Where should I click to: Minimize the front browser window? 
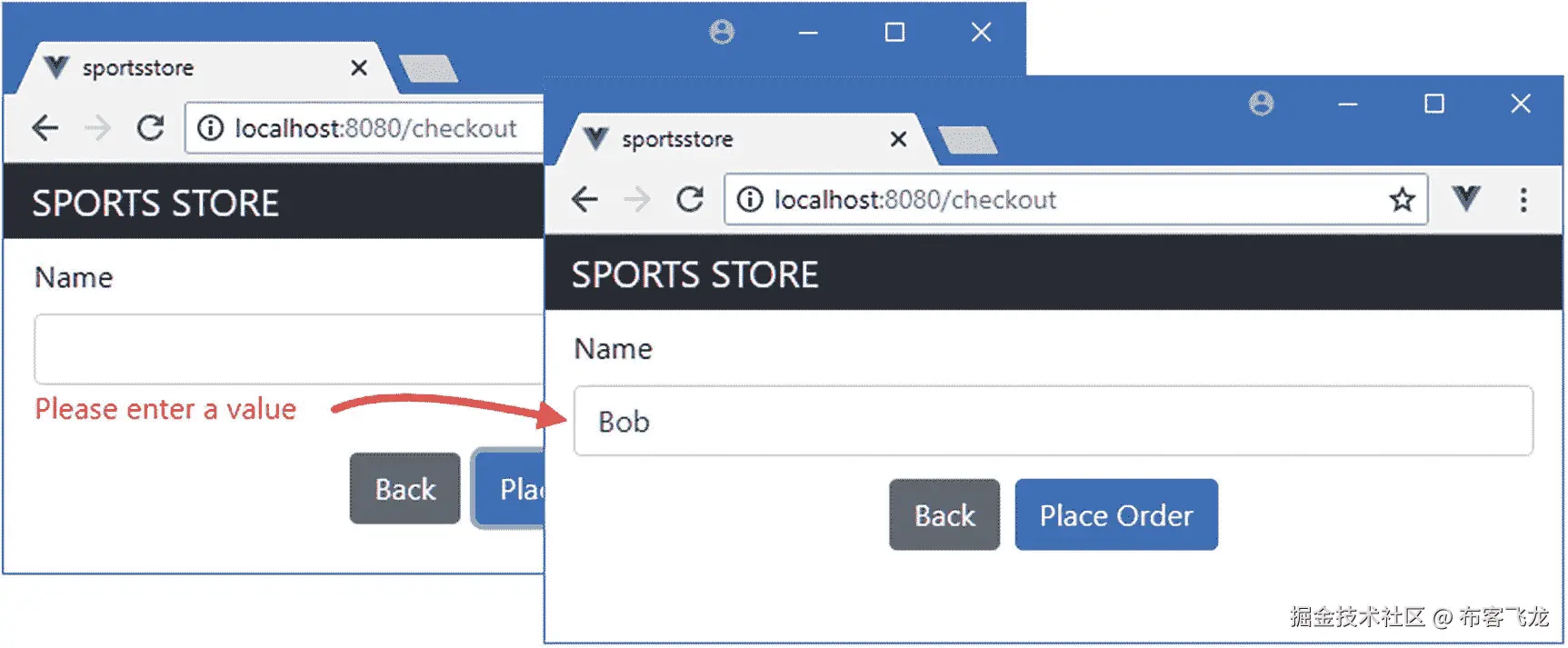(x=1347, y=105)
